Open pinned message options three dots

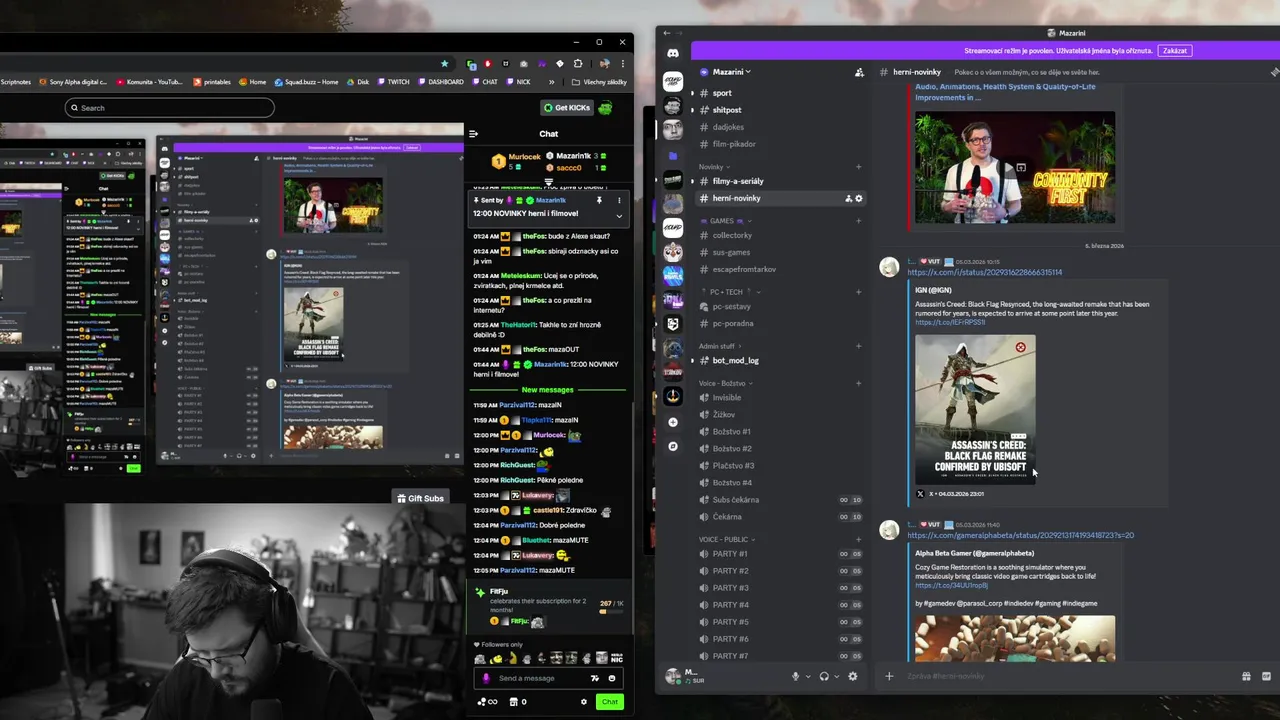pyautogui.click(x=619, y=200)
